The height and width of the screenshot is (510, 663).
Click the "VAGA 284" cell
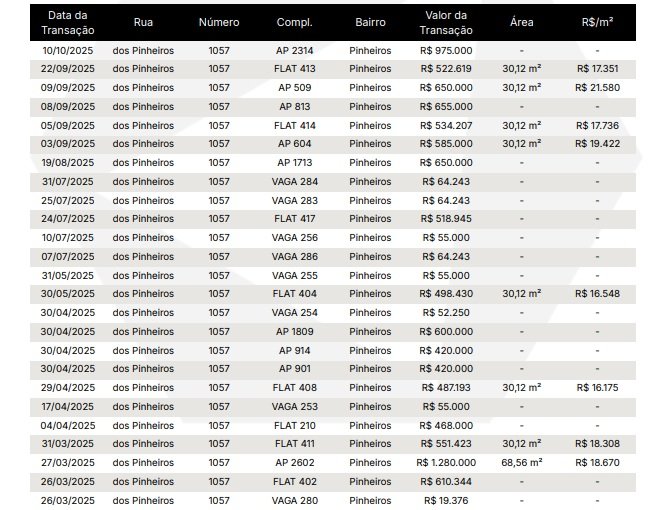coord(294,181)
